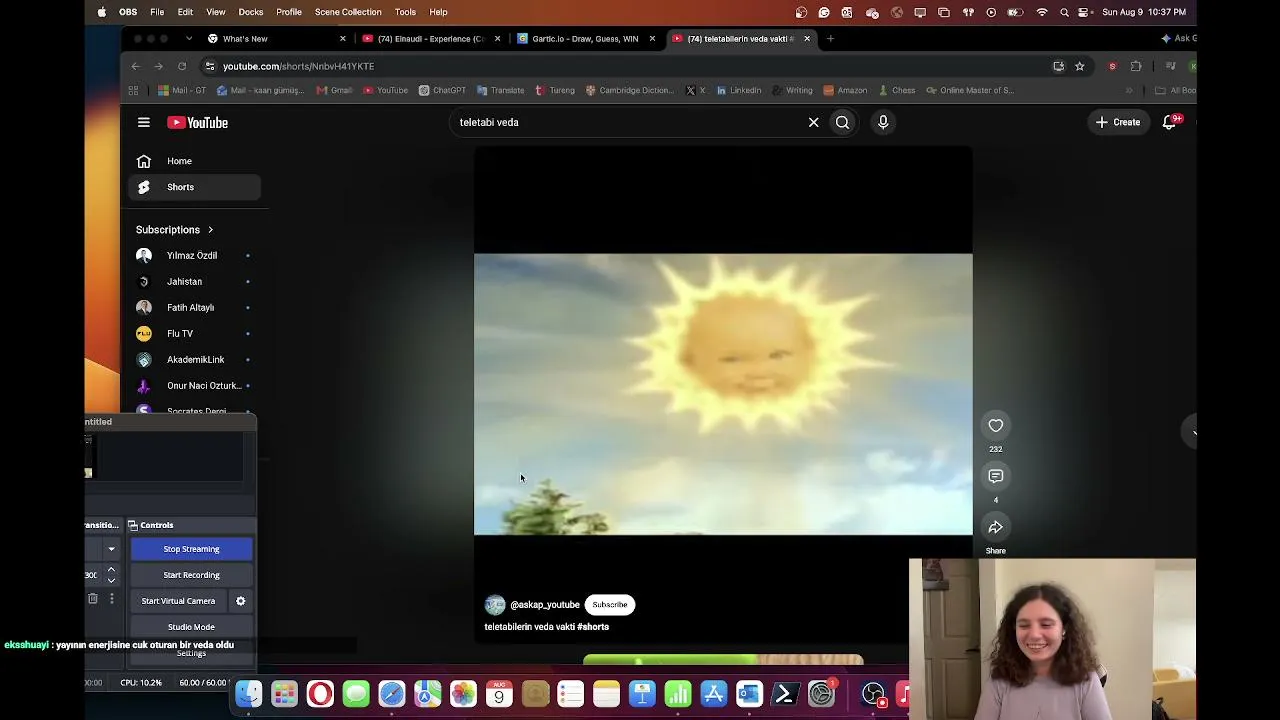This screenshot has width=1280, height=720.
Task: Switch to the Einaudi - Experience tab
Action: pyautogui.click(x=430, y=39)
